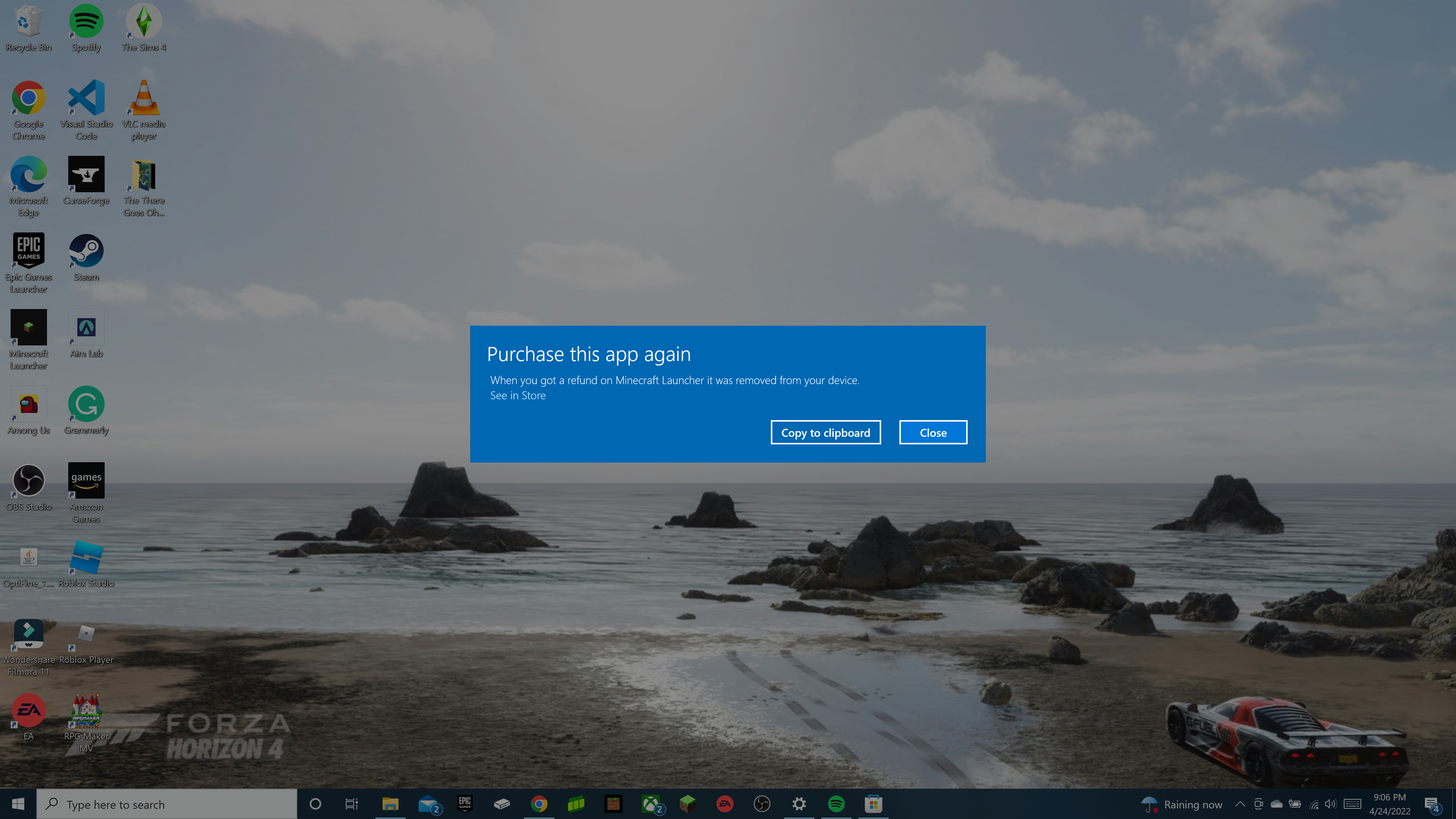Screen dimensions: 1456x819
Task: Open the Windows Start menu
Action: coord(18,804)
